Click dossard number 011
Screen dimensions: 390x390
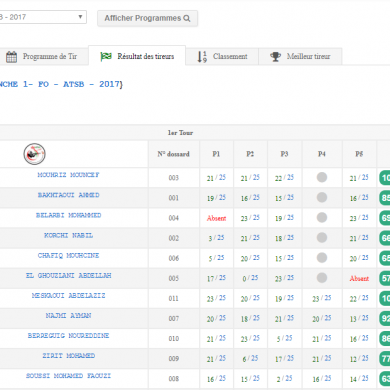pos(173,299)
